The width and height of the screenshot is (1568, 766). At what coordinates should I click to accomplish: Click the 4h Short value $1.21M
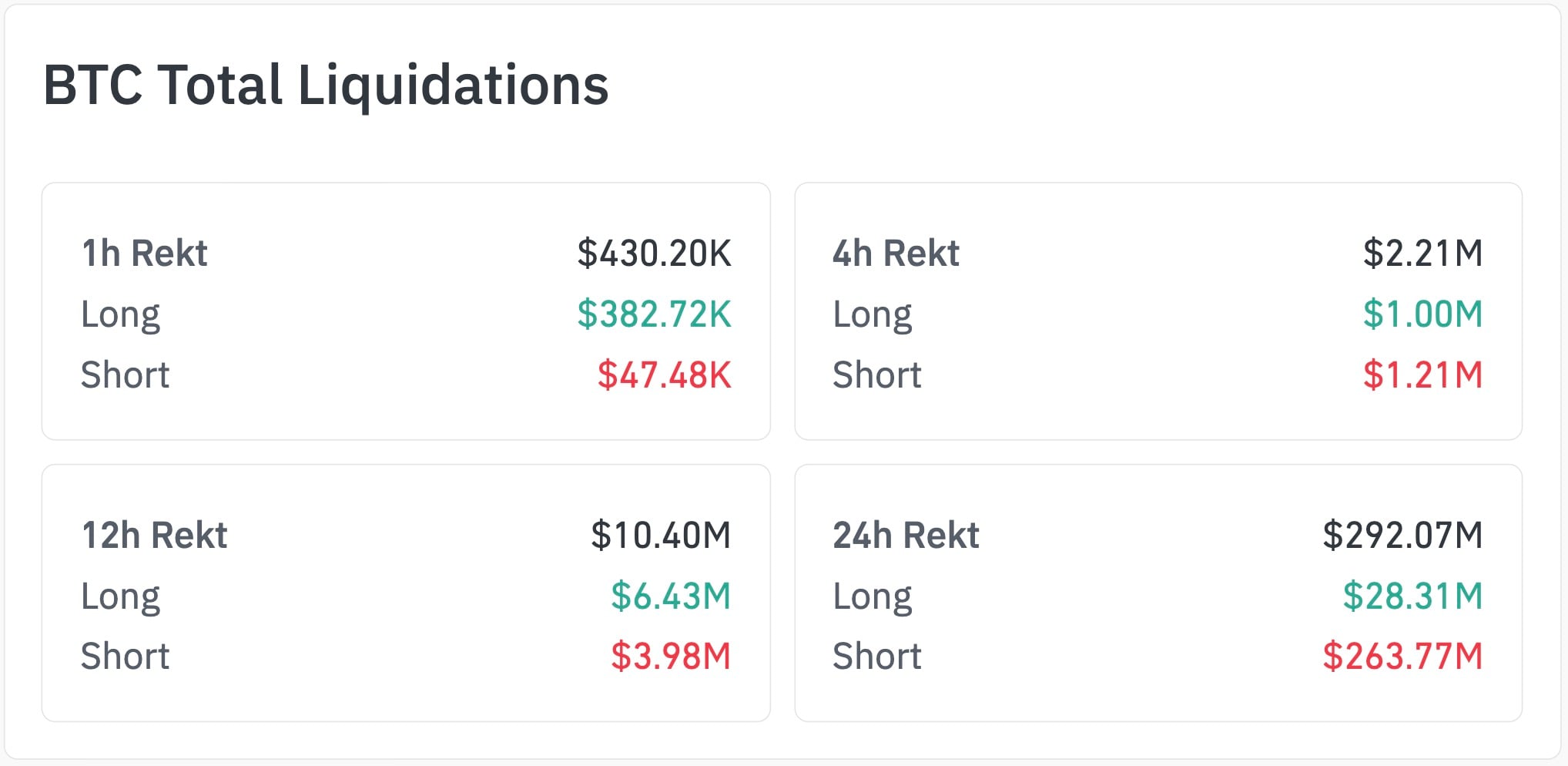1422,375
